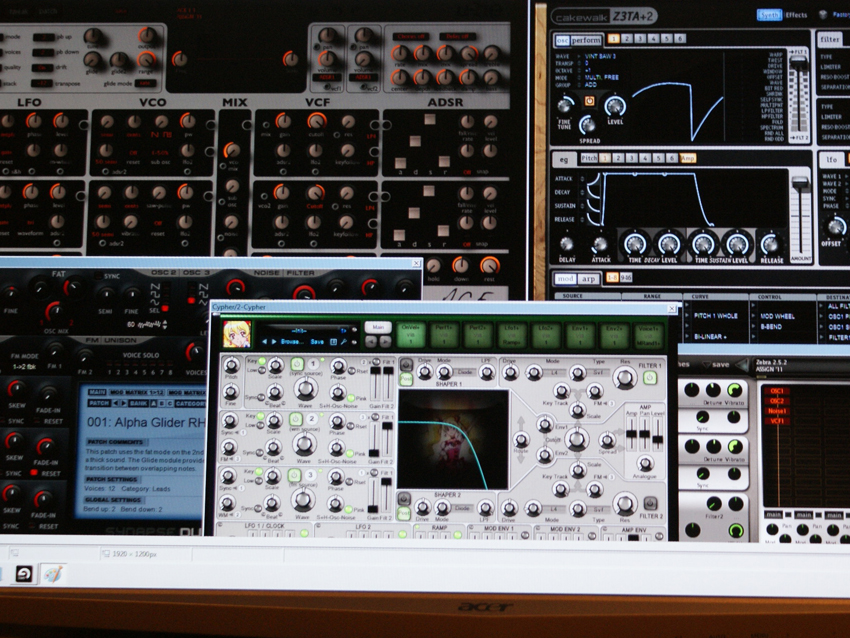
Task: Toggle Shaper 2 power icon in Cypher
Action: pos(404,498)
